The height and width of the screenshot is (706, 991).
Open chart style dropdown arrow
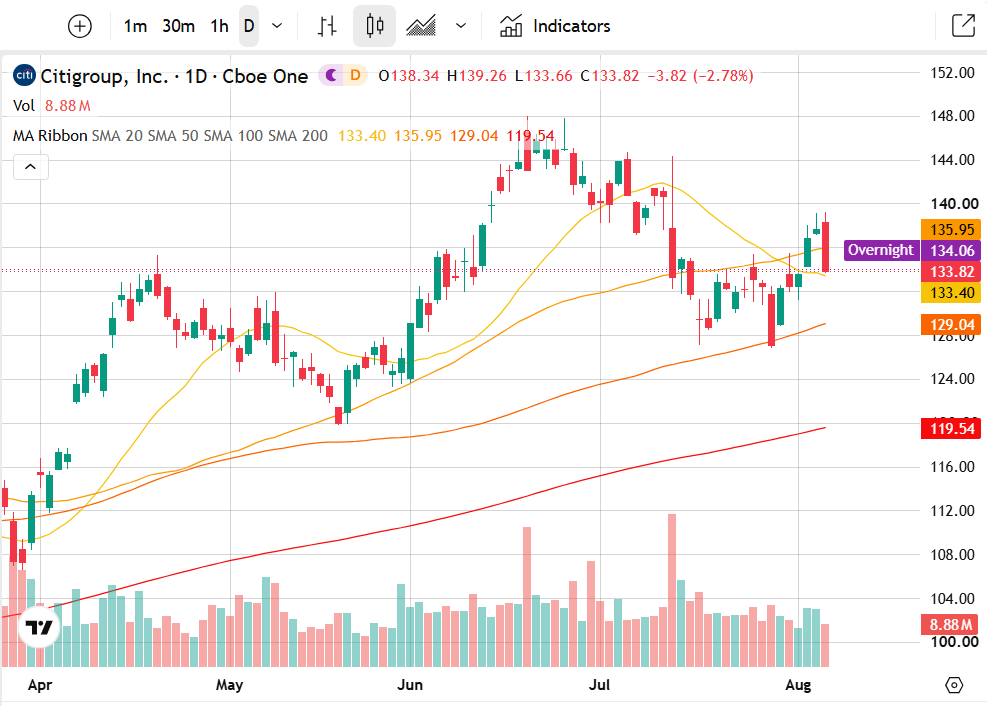click(461, 26)
